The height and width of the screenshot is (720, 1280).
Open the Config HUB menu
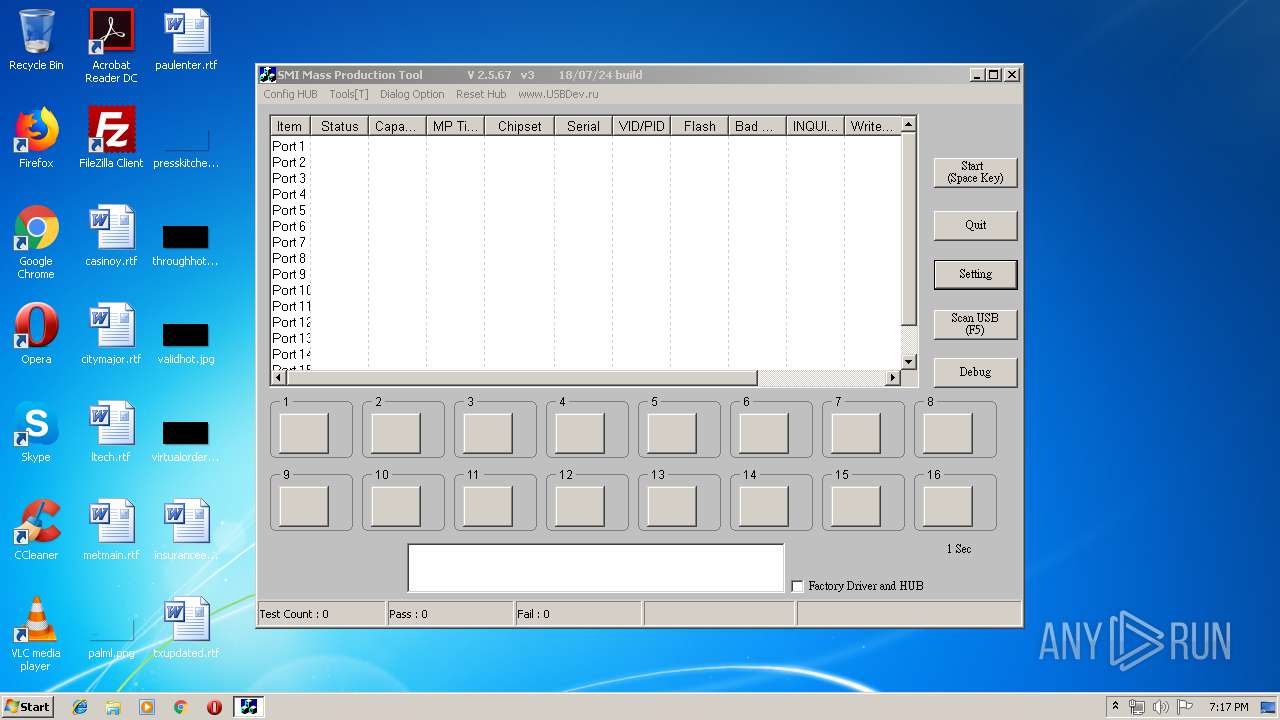click(290, 94)
